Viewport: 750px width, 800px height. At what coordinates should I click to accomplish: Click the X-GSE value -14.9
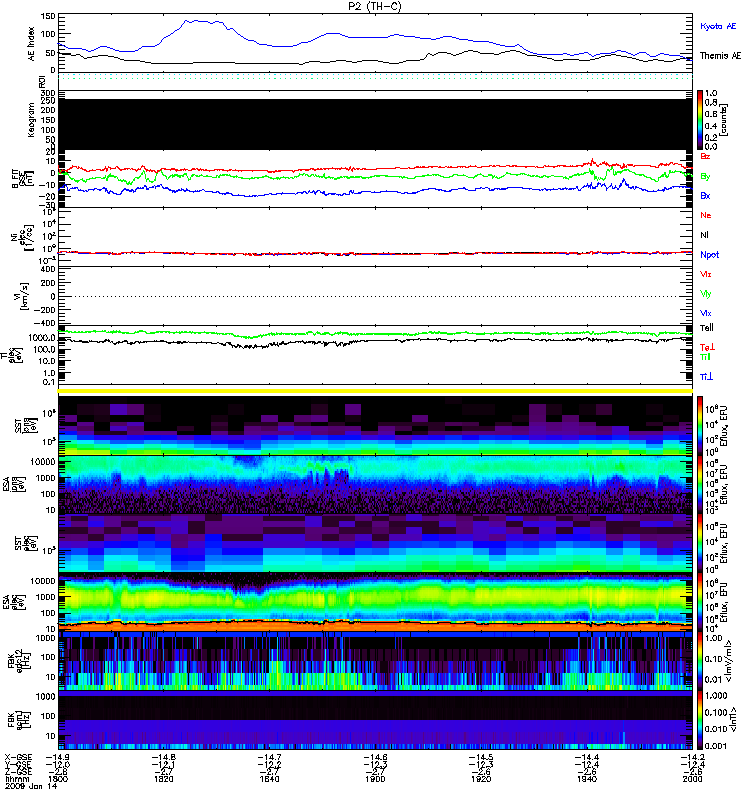(58, 757)
